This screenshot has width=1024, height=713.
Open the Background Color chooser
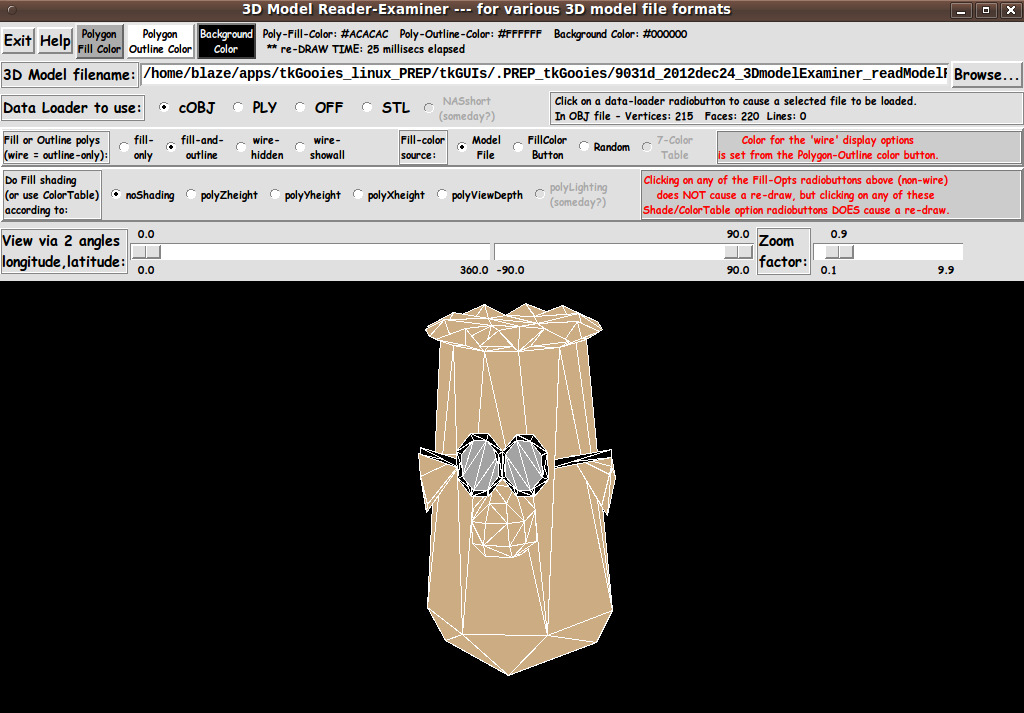pos(226,41)
